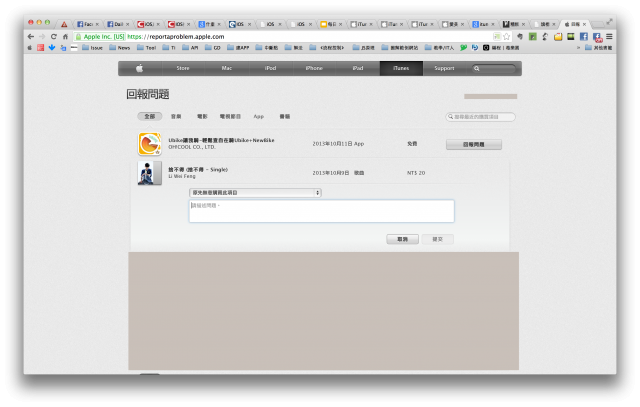Click the cancel button below text area

coord(402,239)
